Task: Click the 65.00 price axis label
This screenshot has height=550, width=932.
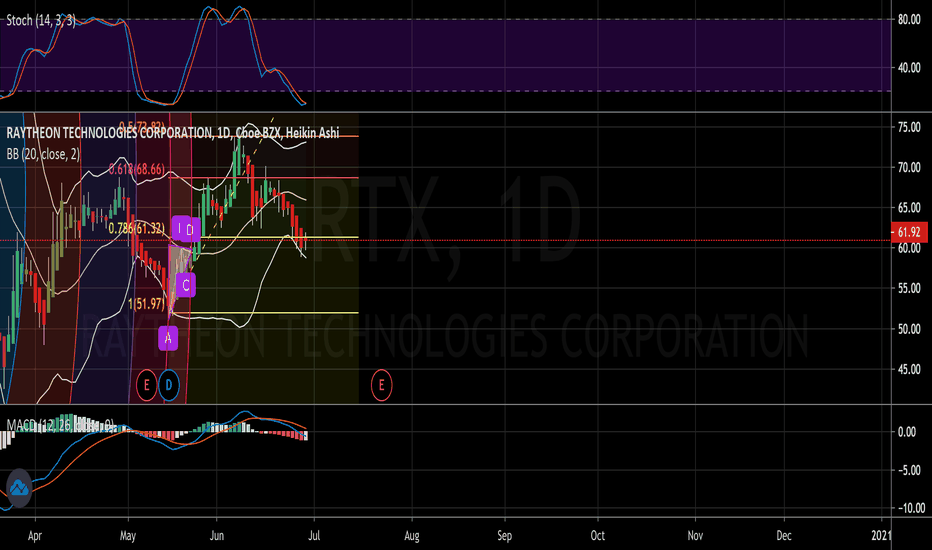Action: pyautogui.click(x=909, y=208)
